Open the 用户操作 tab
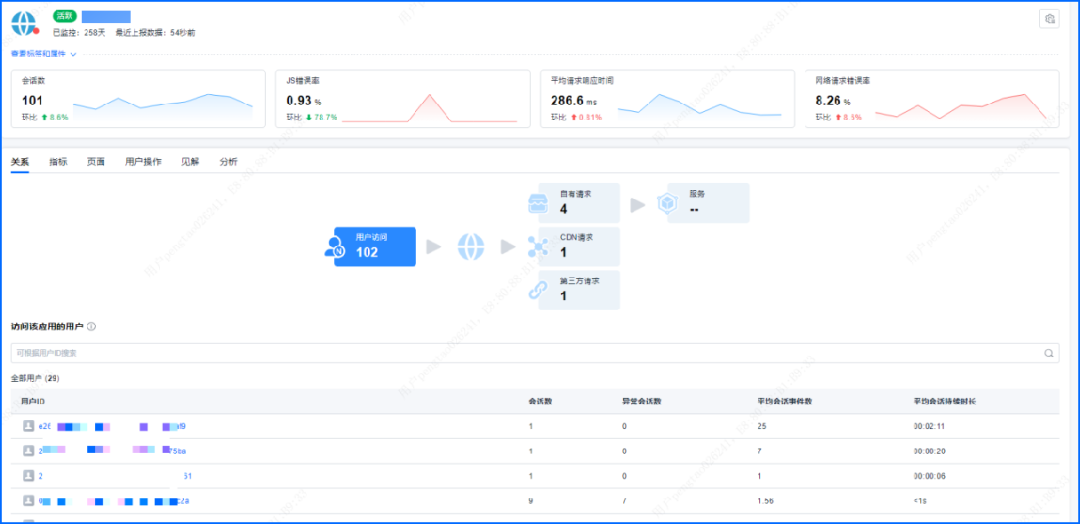The width and height of the screenshot is (1080, 524). pos(143,162)
